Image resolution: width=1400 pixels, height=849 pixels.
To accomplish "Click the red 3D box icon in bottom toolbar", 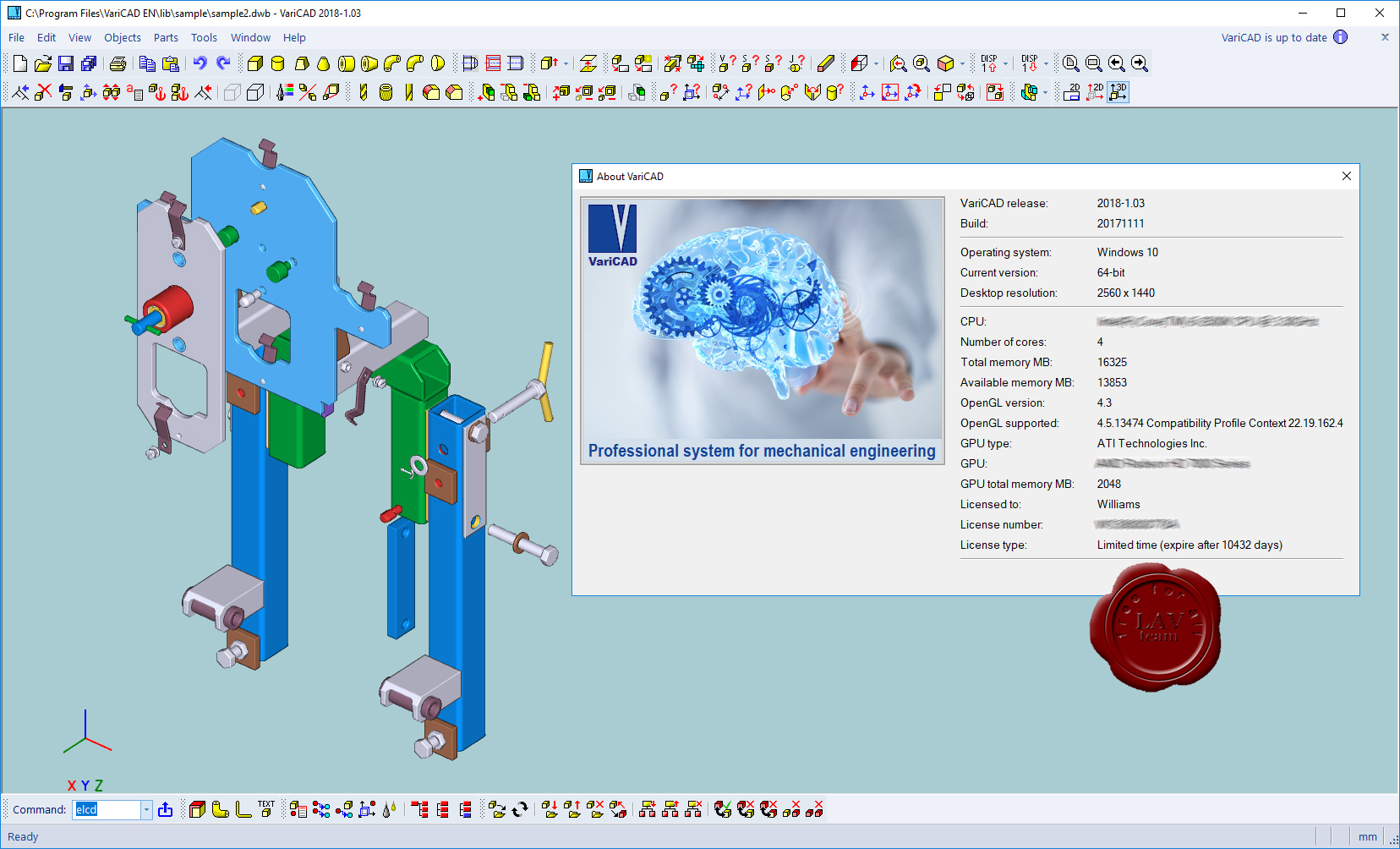I will click(x=197, y=809).
